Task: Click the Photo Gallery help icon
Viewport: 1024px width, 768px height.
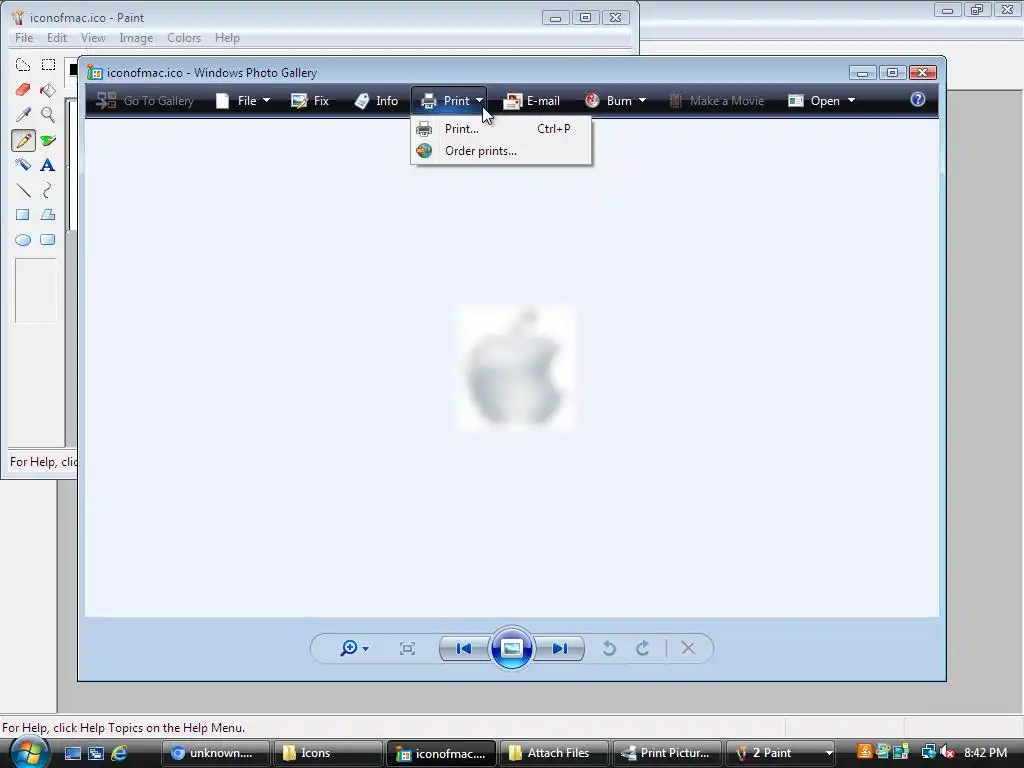Action: tap(918, 99)
